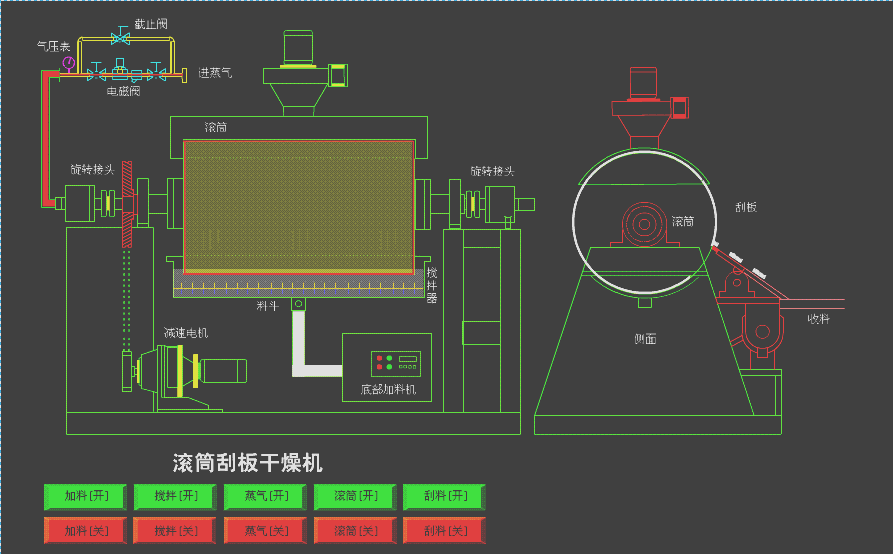Click the 进蒸气 label
The height and width of the screenshot is (554, 893).
(215, 72)
